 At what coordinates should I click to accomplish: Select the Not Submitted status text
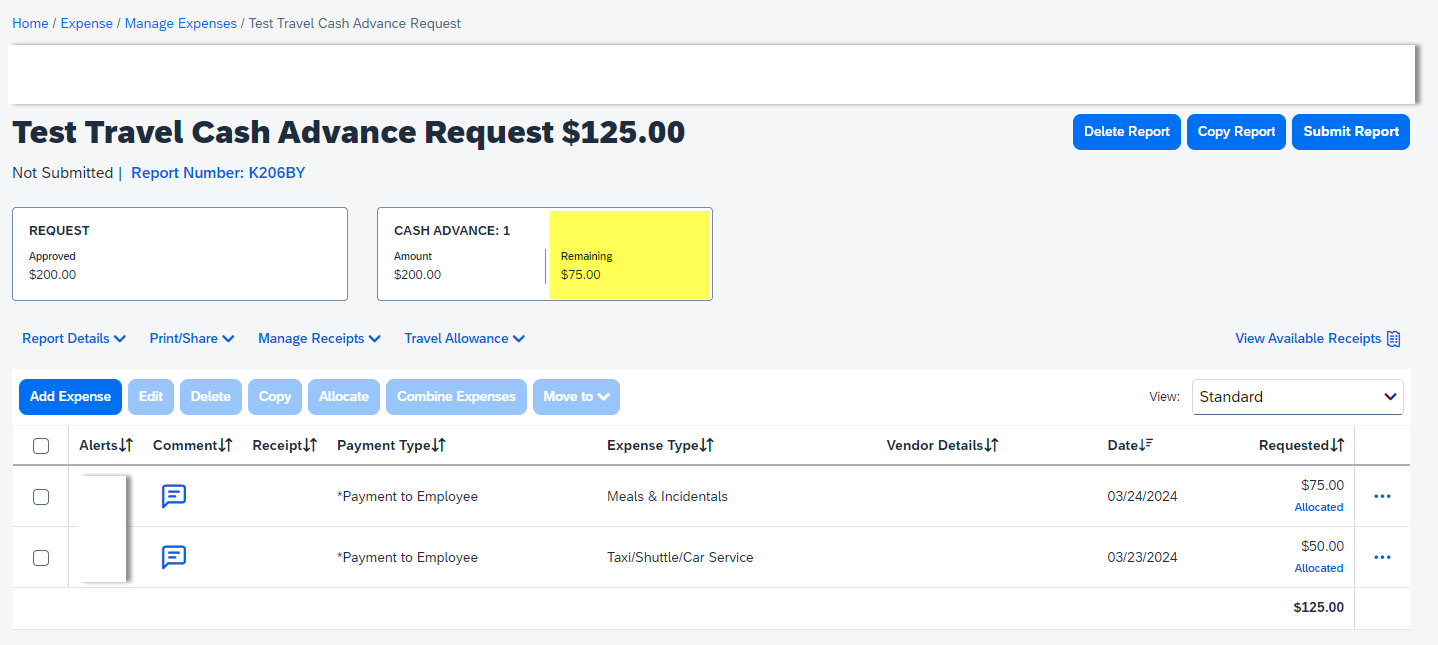(x=63, y=173)
